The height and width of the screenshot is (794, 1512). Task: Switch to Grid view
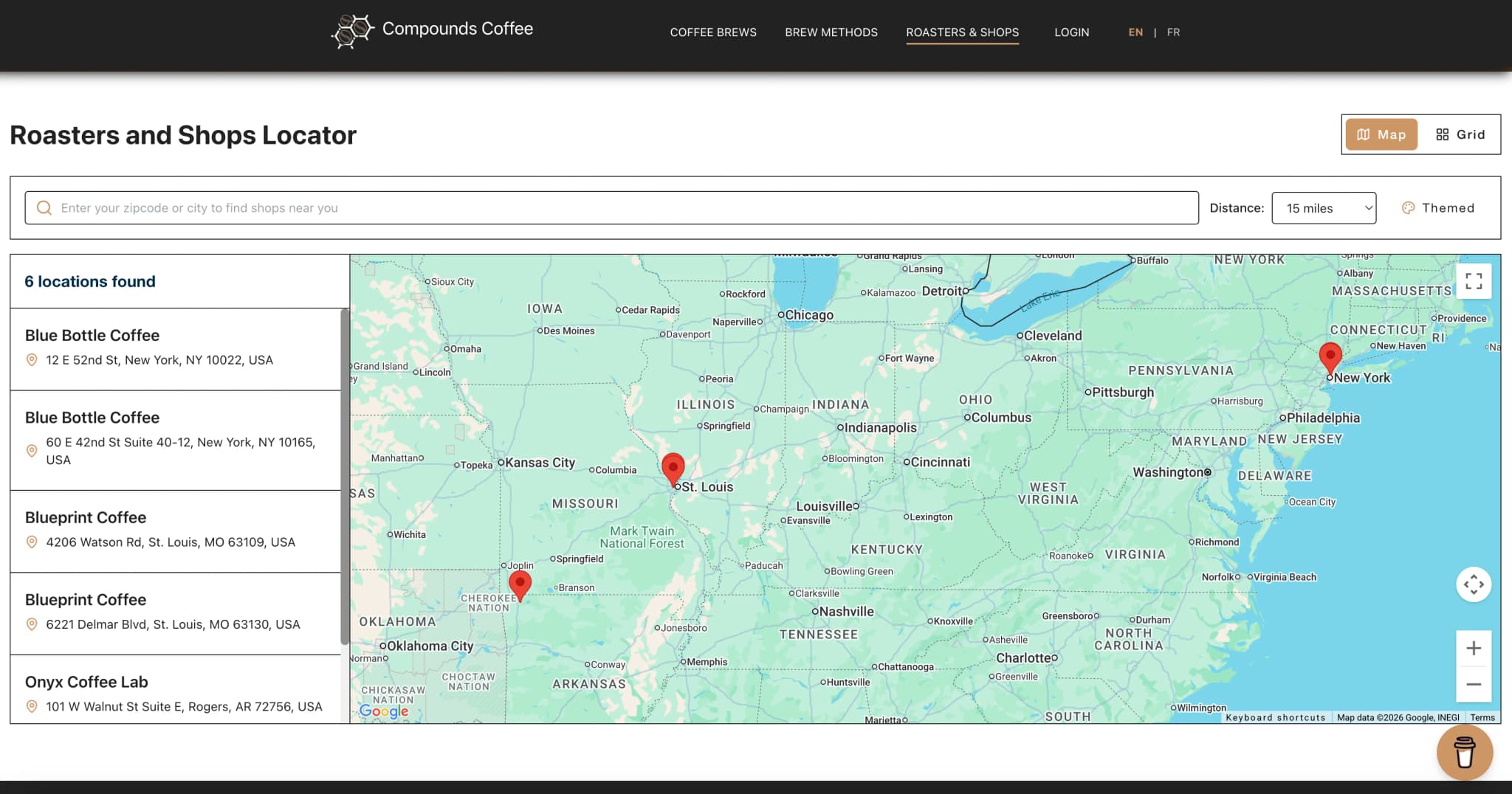click(x=1461, y=134)
